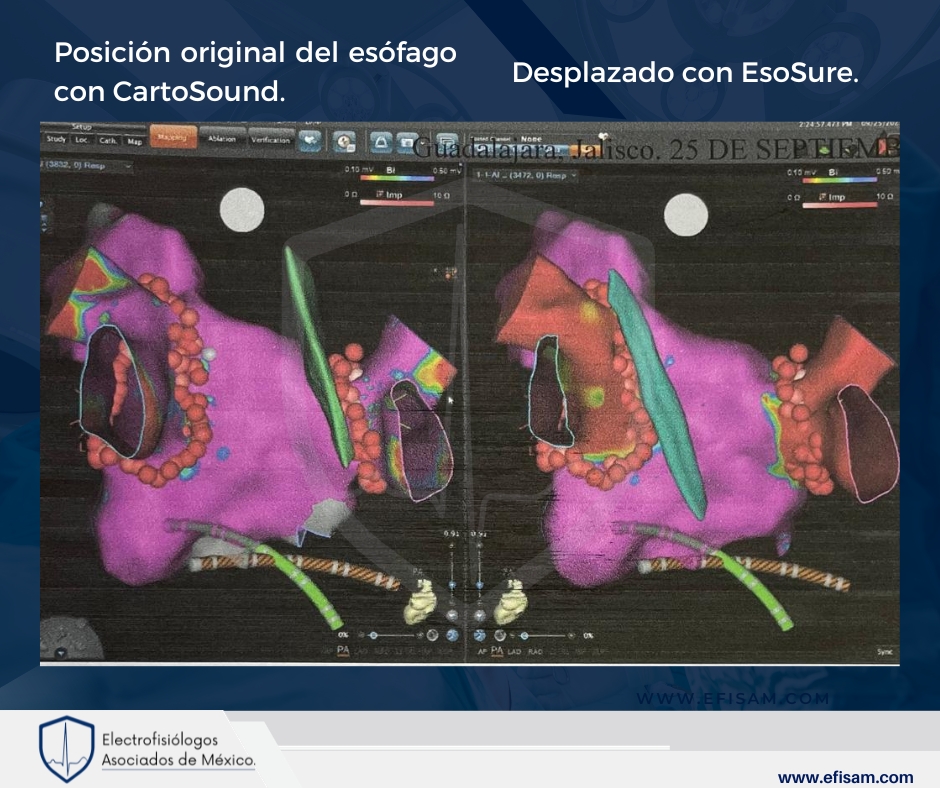Click the left map white sphere marker

tap(242, 210)
